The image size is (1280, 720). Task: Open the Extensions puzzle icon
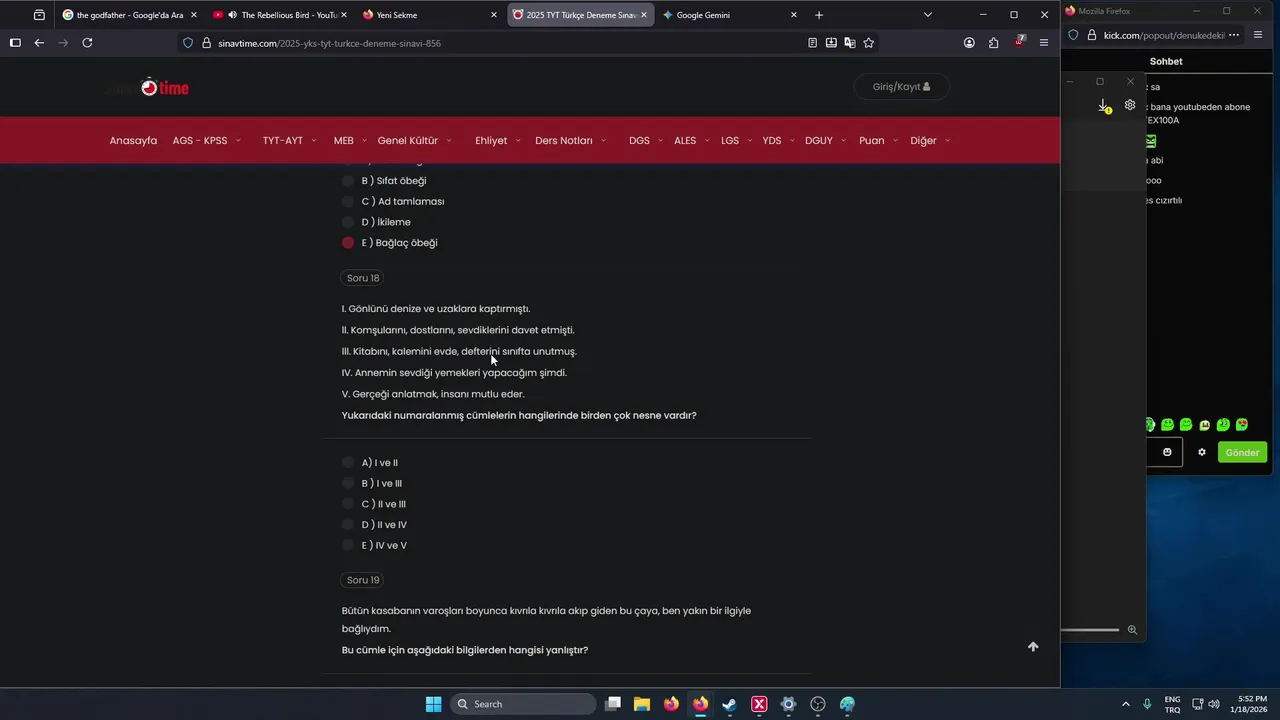[993, 43]
